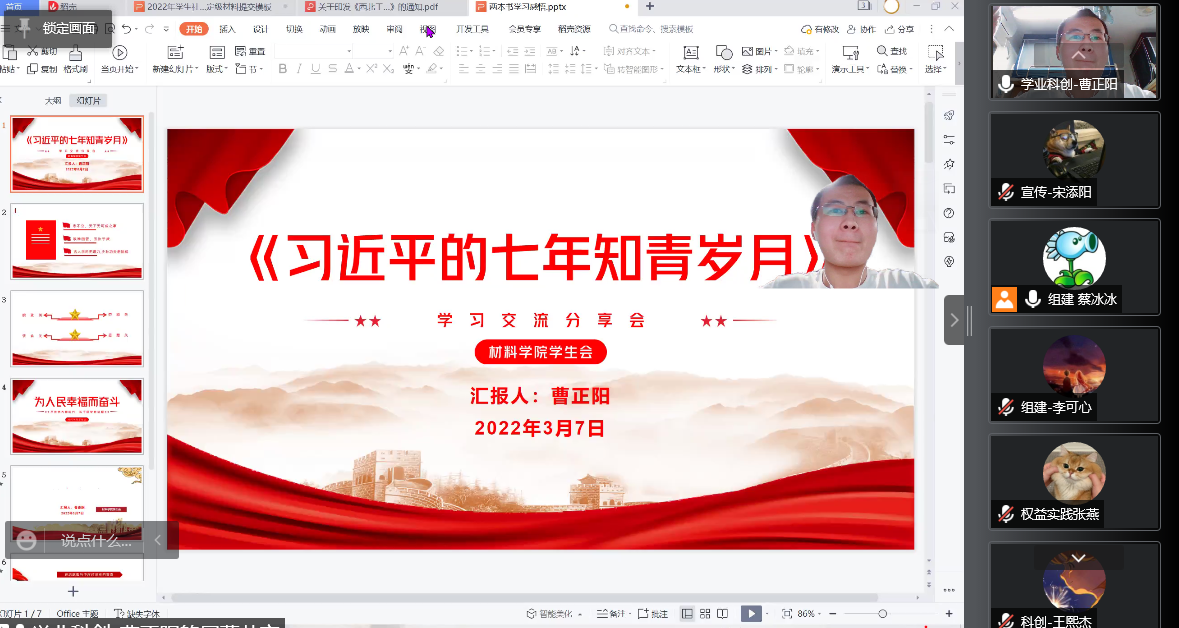1179x628 pixels.
Task: Toggle italic text formatting
Action: pyautogui.click(x=299, y=69)
